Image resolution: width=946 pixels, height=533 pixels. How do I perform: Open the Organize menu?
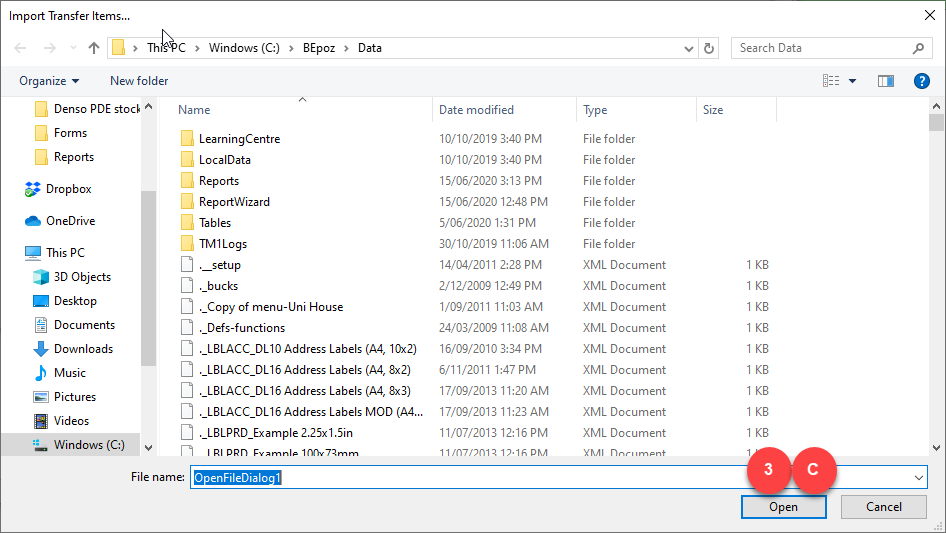click(x=48, y=81)
